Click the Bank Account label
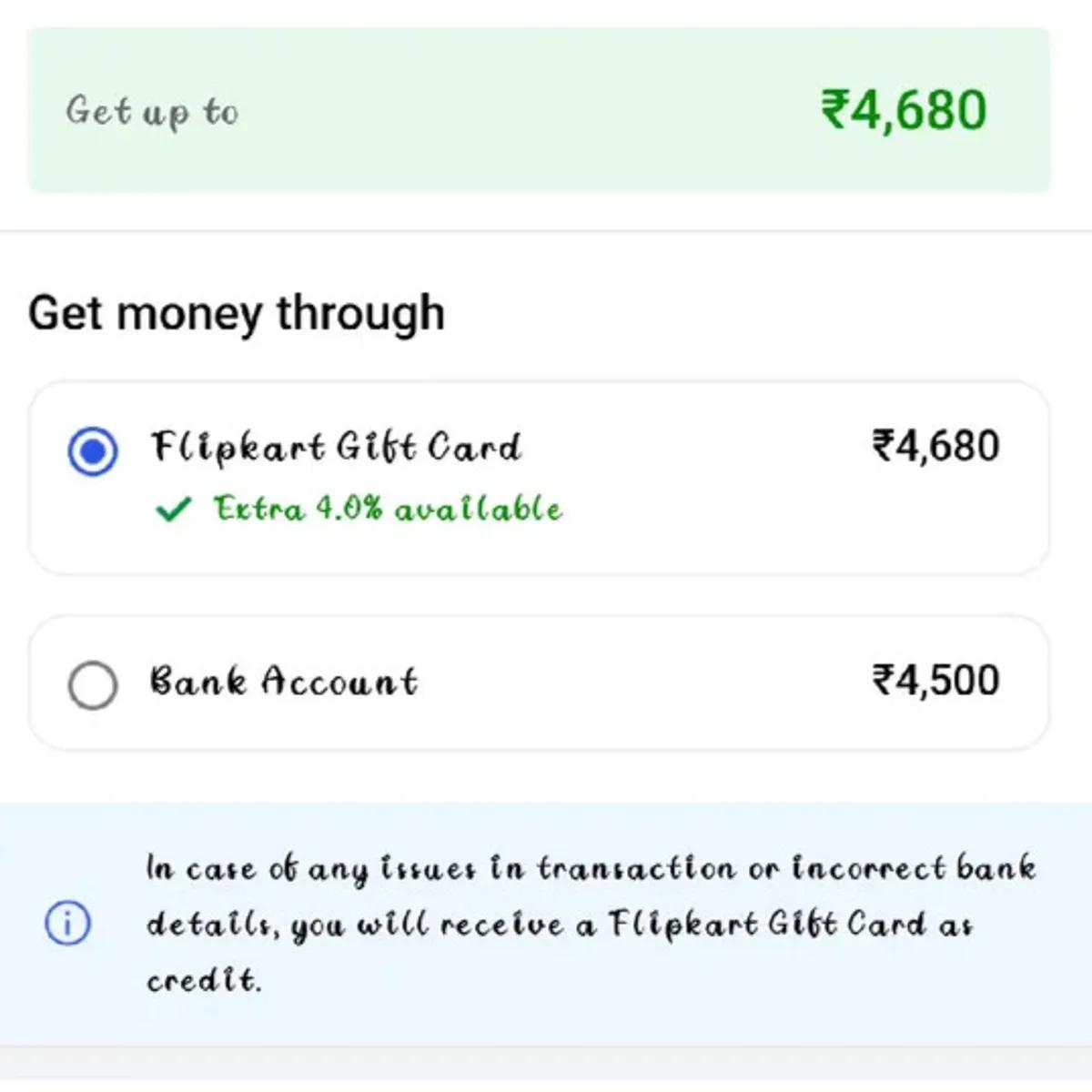The width and height of the screenshot is (1092, 1092). click(x=283, y=682)
